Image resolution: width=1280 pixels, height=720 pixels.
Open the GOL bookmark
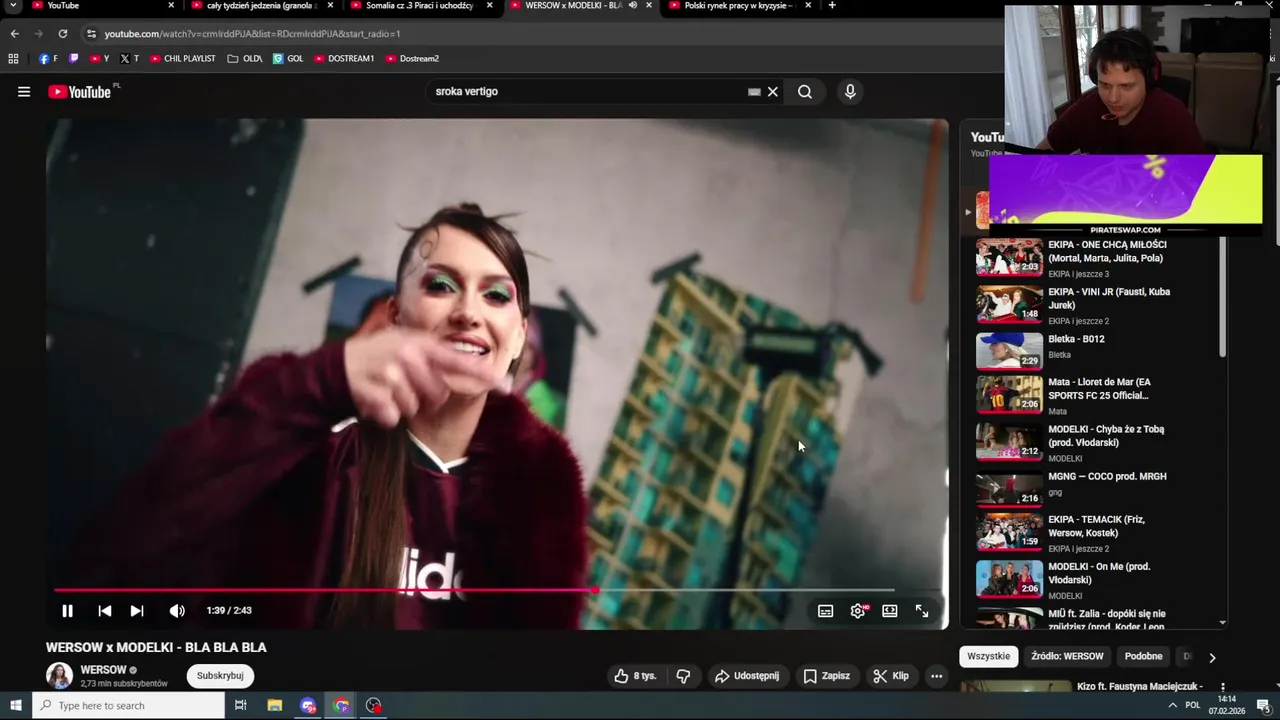click(x=288, y=59)
